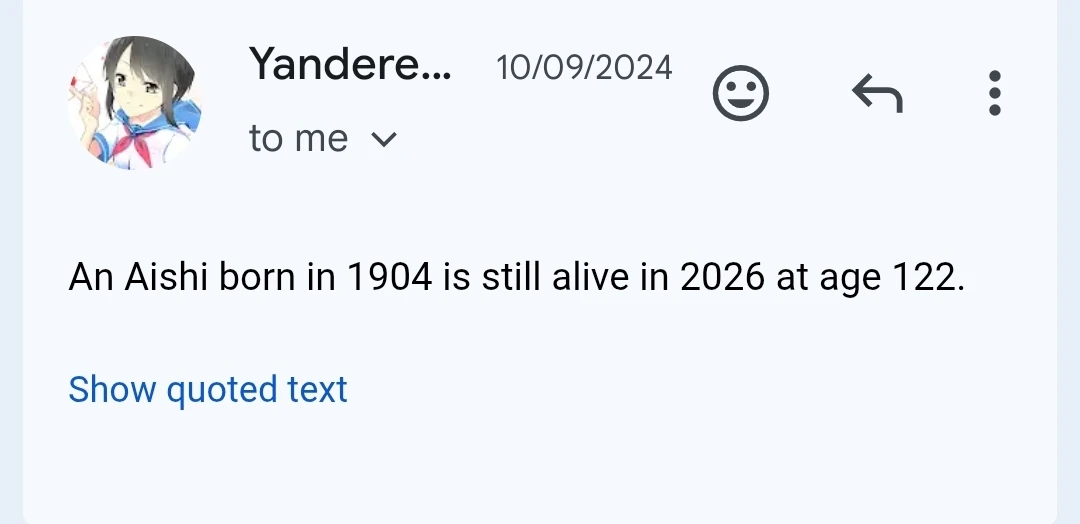This screenshot has height=524, width=1080.
Task: Open the three-dot more options menu
Action: (x=994, y=93)
